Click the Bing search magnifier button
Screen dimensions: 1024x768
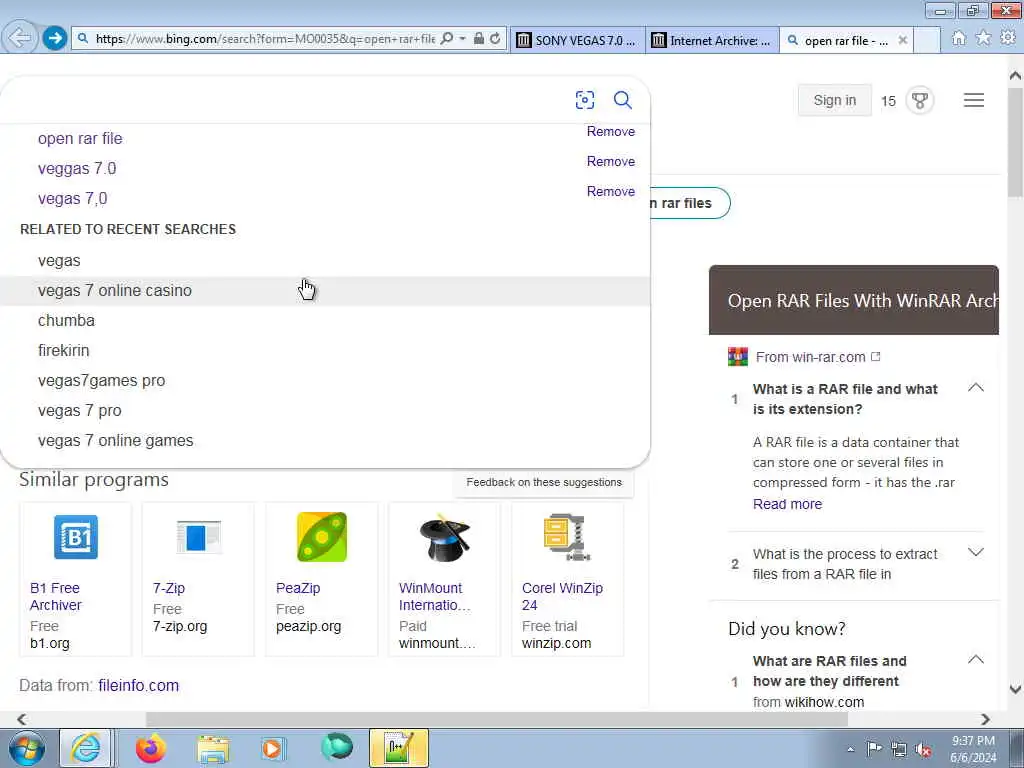pos(623,100)
